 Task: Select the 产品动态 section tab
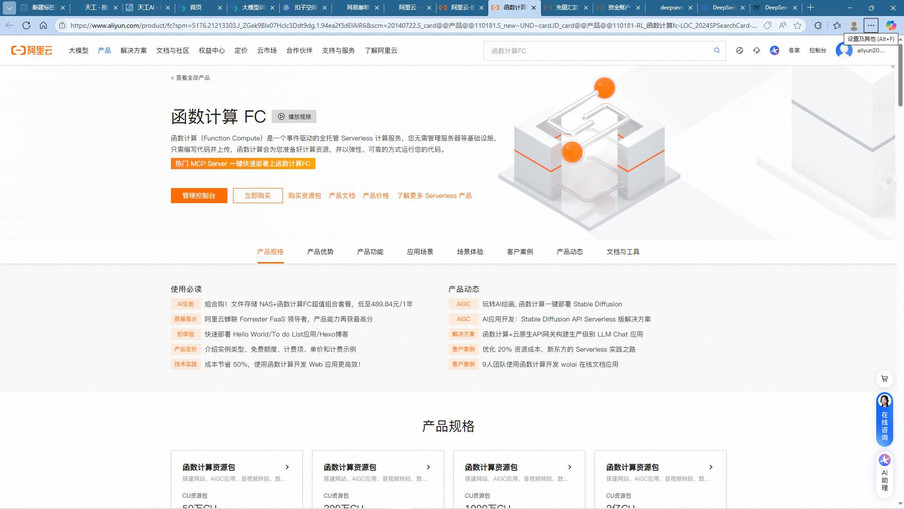(x=570, y=252)
